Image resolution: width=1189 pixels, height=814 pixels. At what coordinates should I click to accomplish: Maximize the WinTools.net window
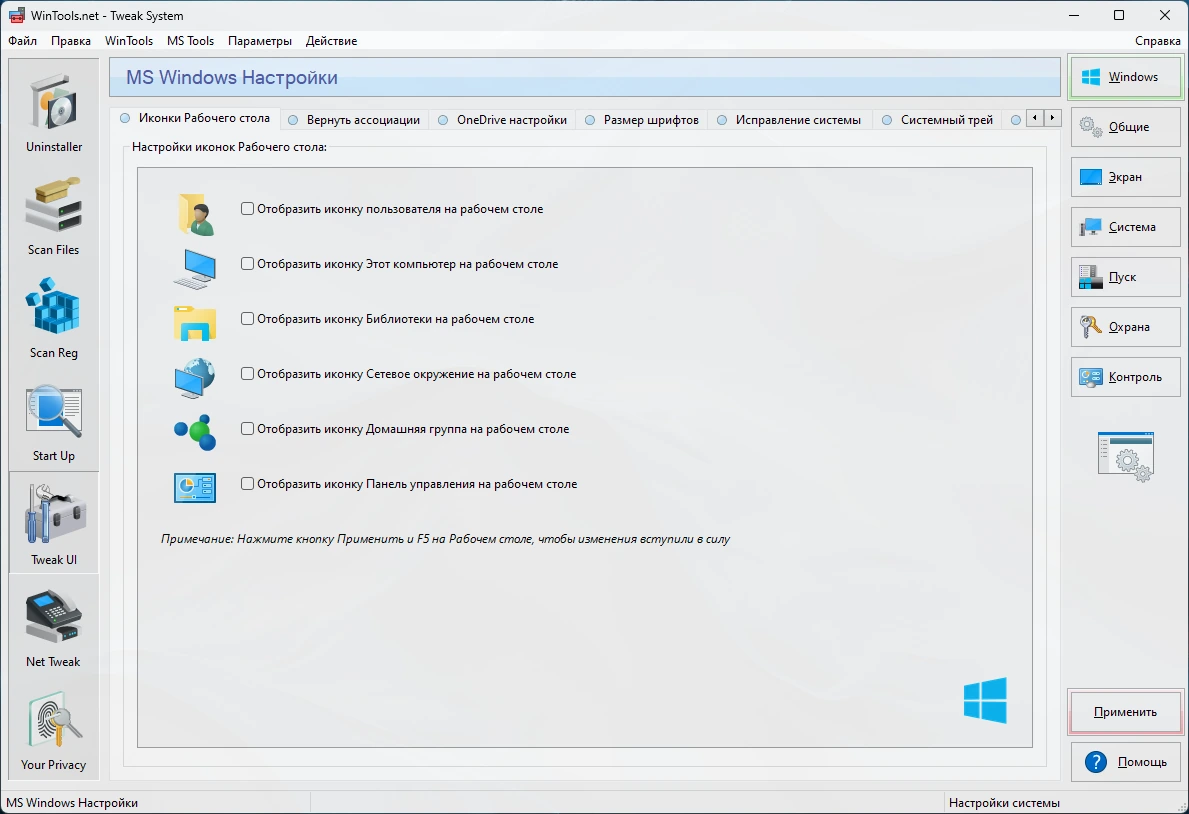click(x=1118, y=15)
